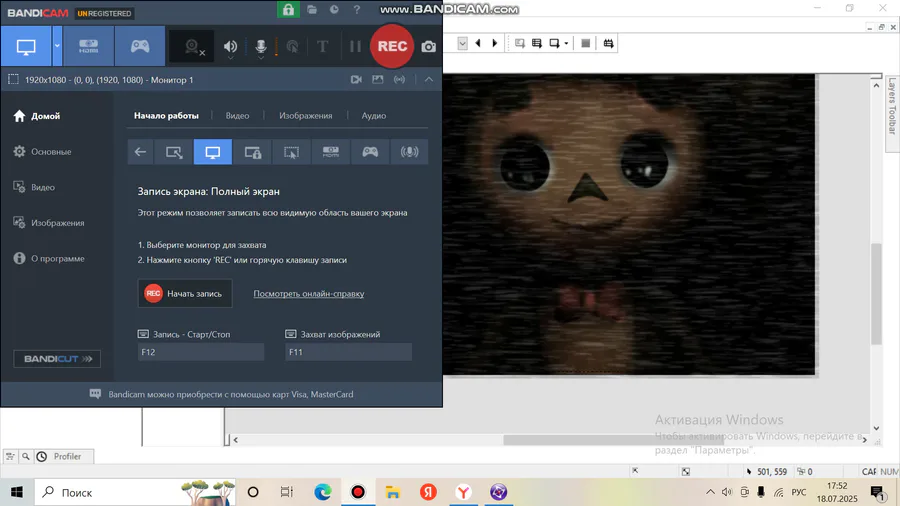Toggle text overlay T icon

322,46
